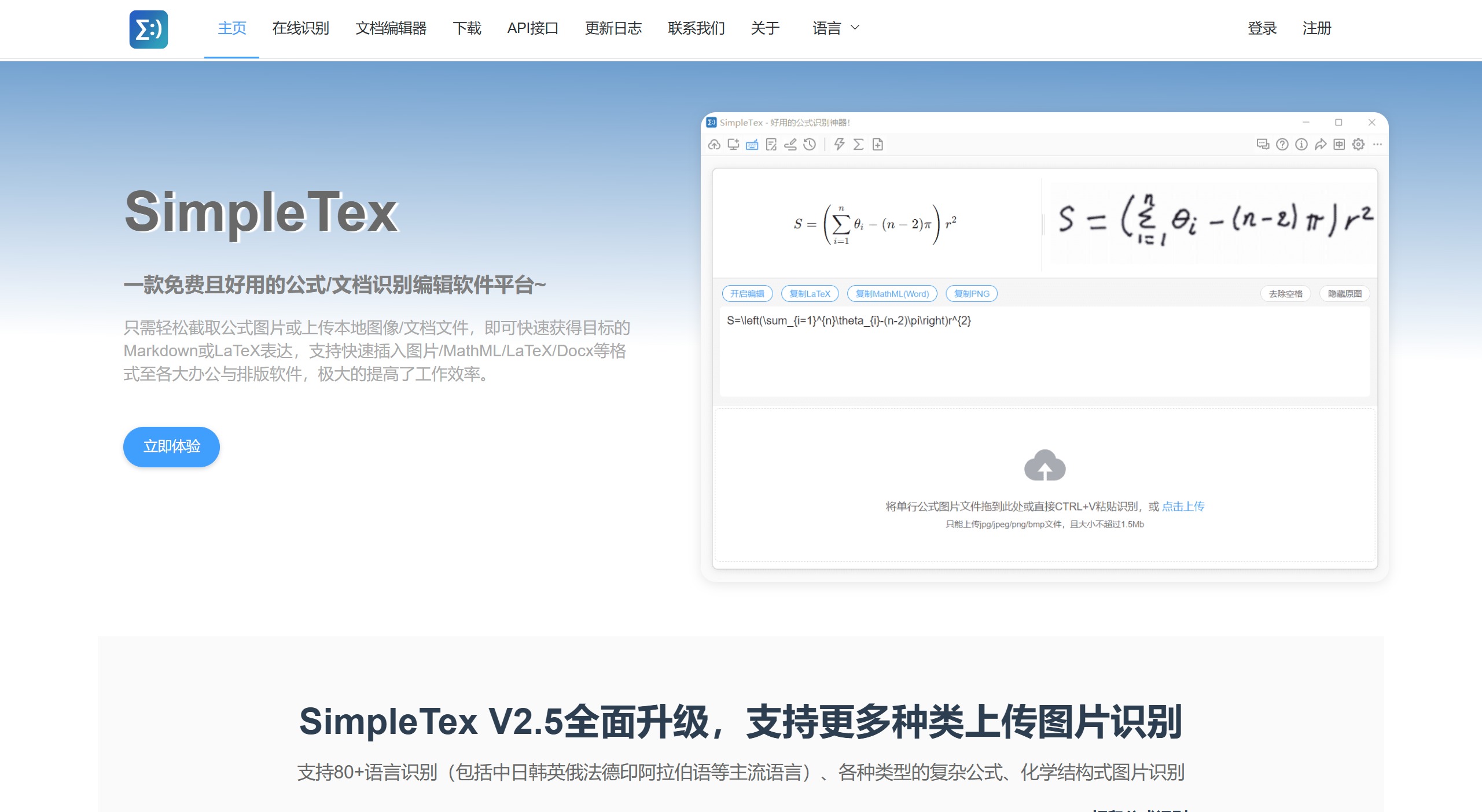This screenshot has height=812, width=1482.
Task: Select the handwriting pen icon
Action: pyautogui.click(x=790, y=145)
